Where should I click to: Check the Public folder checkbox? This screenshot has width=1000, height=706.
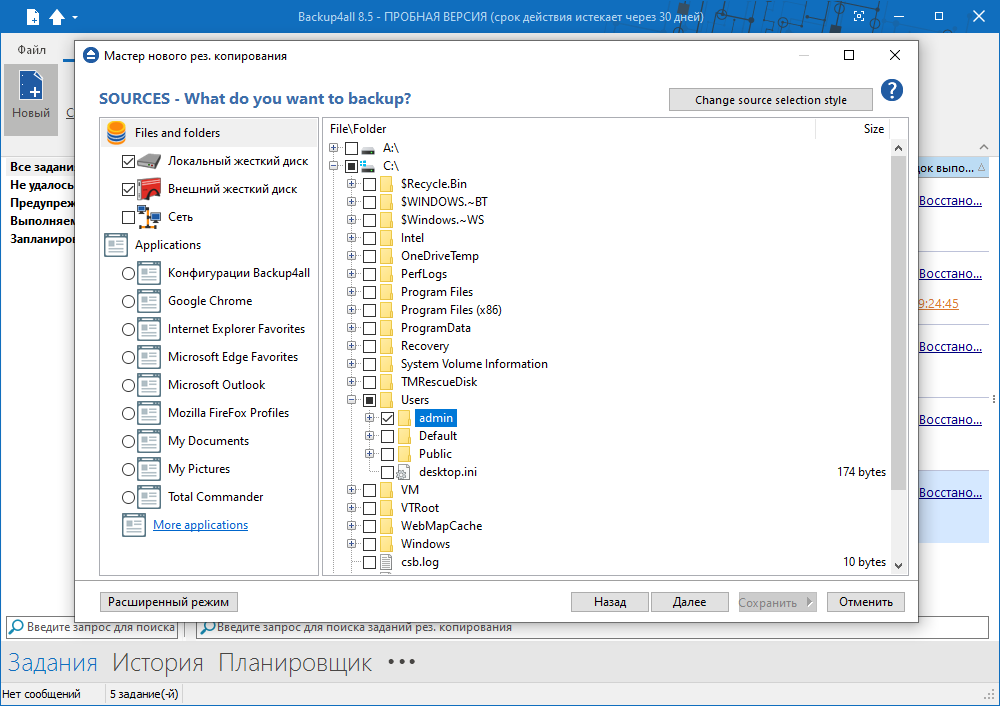[387, 454]
